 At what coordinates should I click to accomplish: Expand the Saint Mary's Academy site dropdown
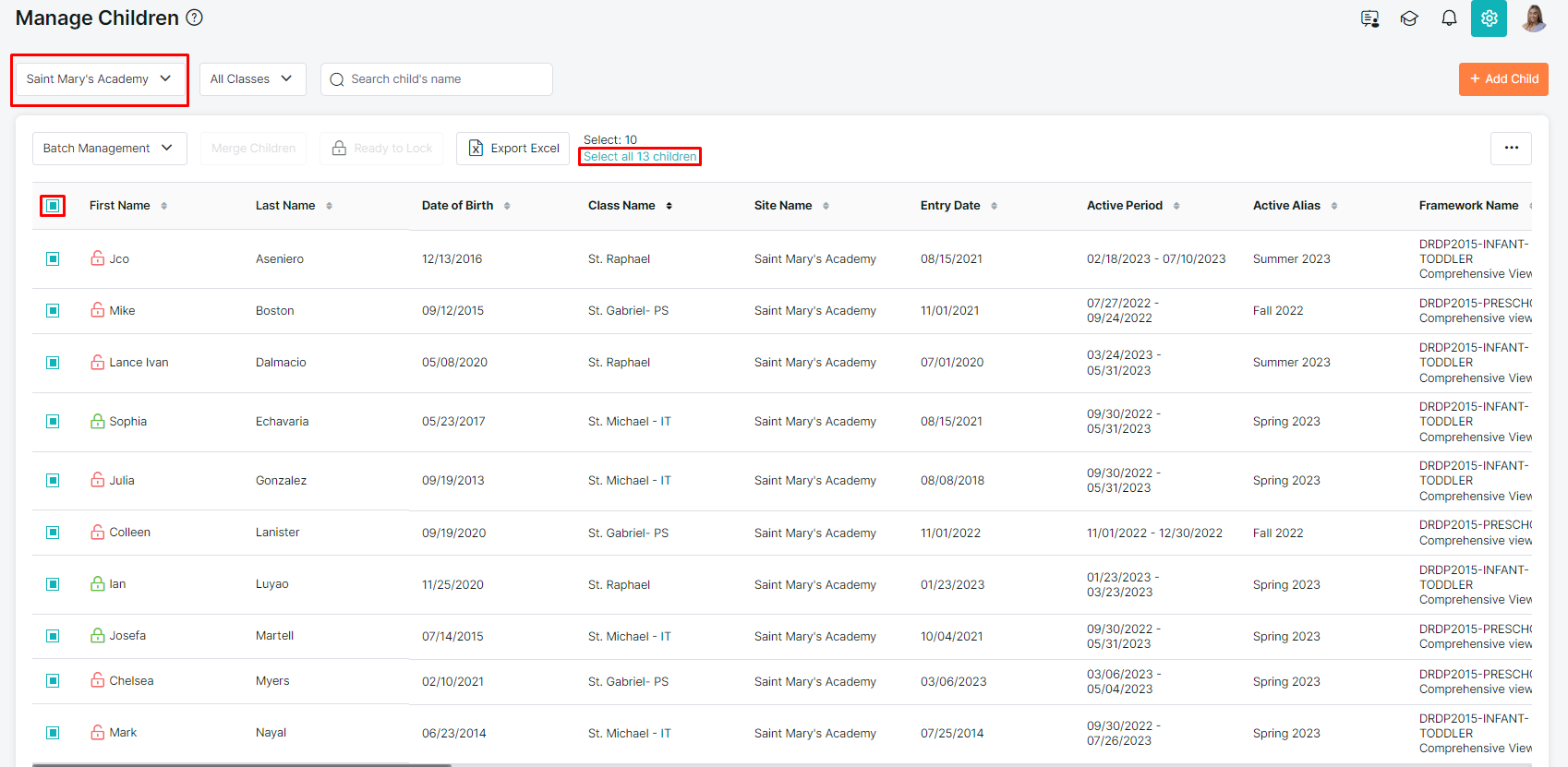[x=99, y=79]
